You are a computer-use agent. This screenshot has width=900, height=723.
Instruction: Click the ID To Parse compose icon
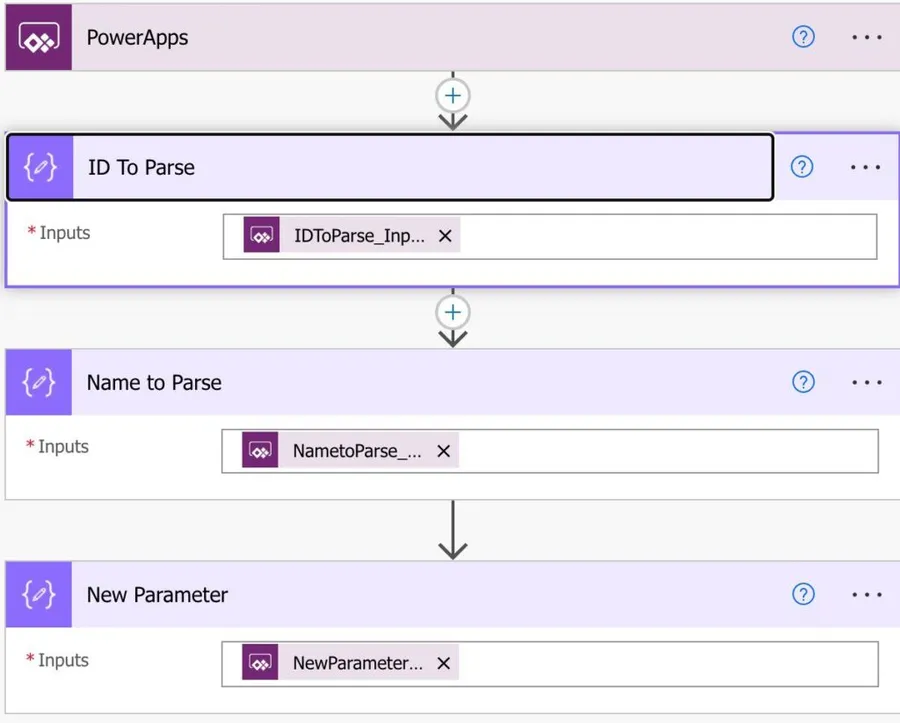click(41, 167)
